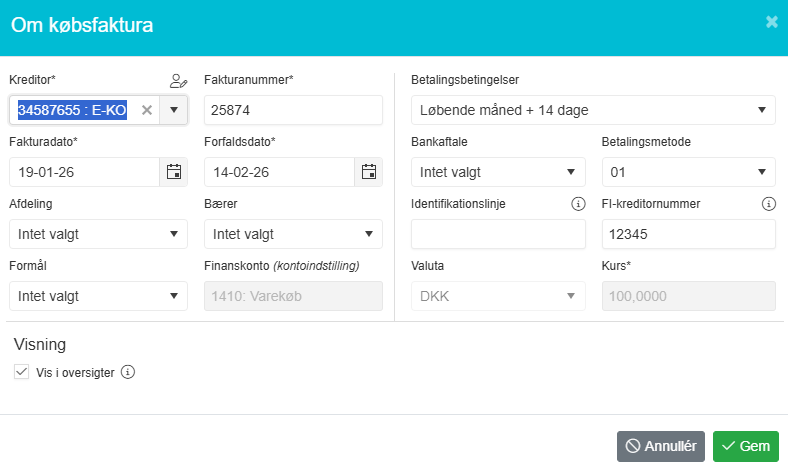Viewport: 788px width, 471px height.
Task: Click into the Fakturanummer input field
Action: tap(293, 110)
